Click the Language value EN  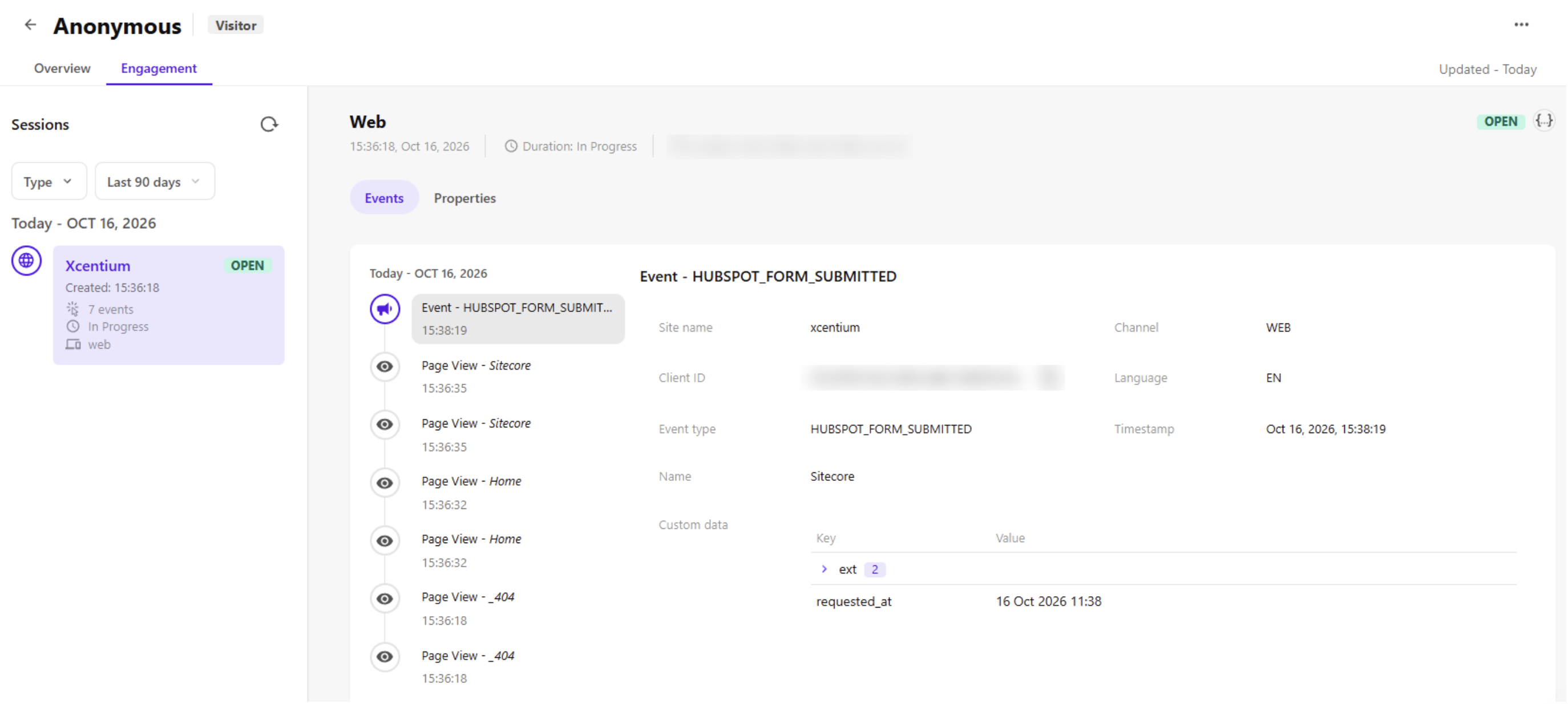tap(1274, 378)
